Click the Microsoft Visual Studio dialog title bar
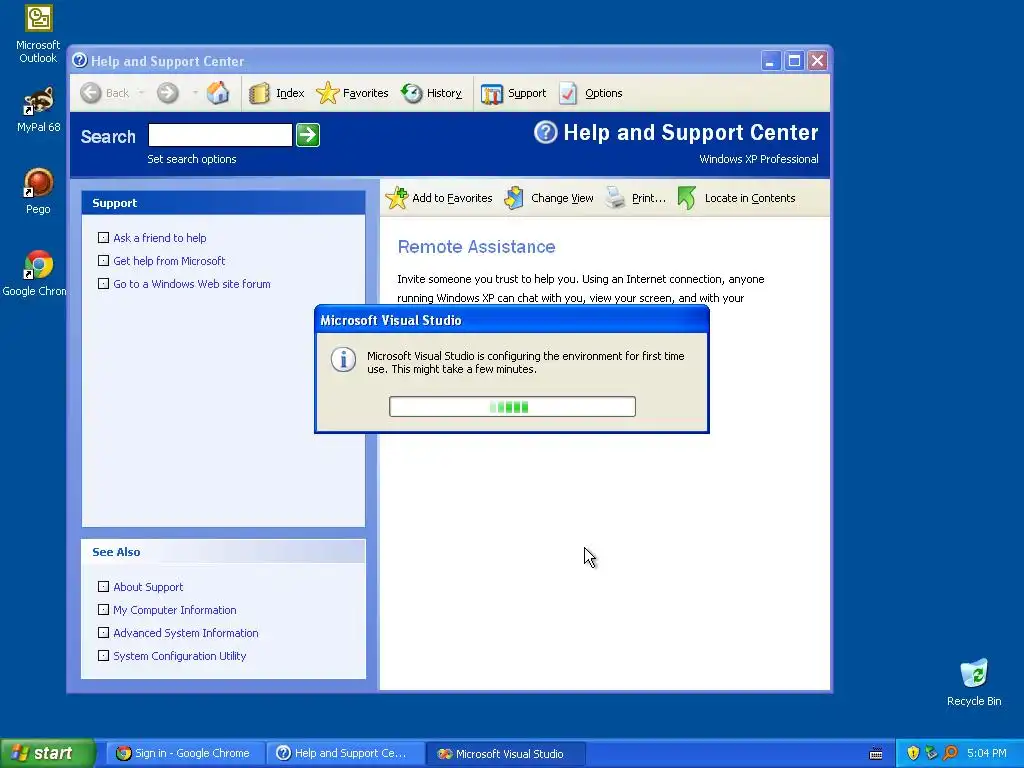This screenshot has height=768, width=1024. (512, 320)
